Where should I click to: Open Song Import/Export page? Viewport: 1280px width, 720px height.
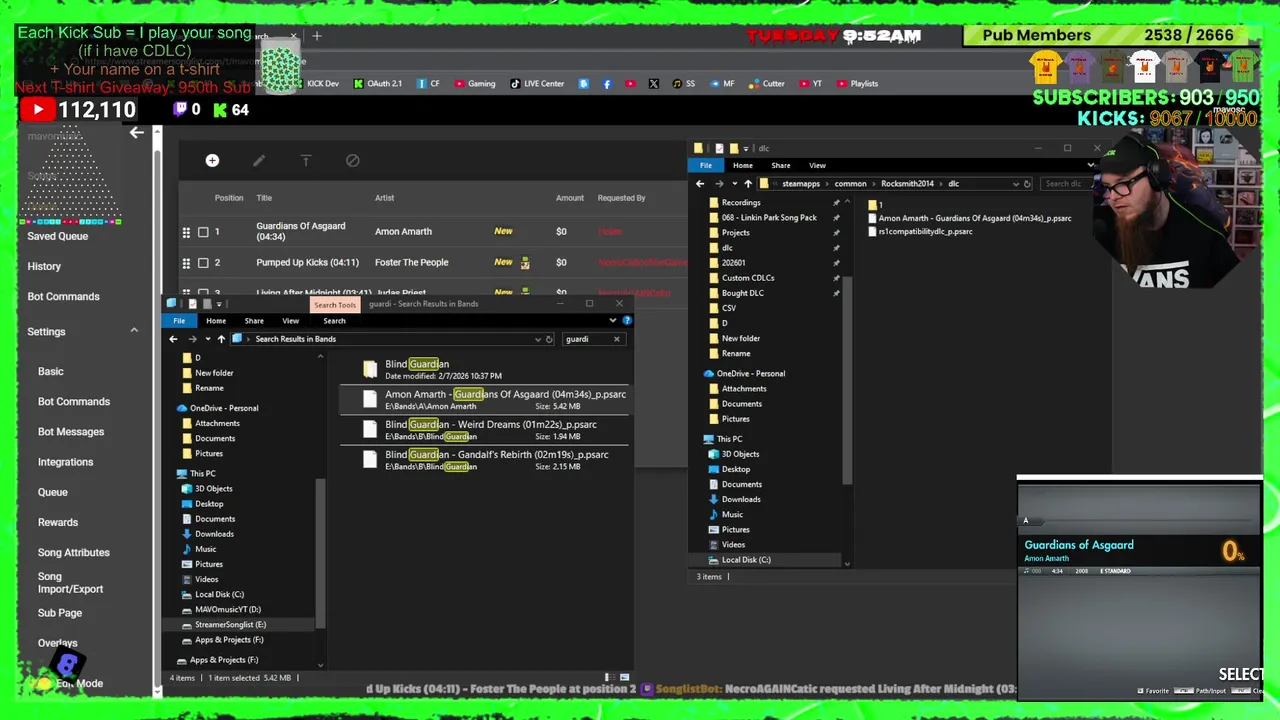click(x=70, y=583)
